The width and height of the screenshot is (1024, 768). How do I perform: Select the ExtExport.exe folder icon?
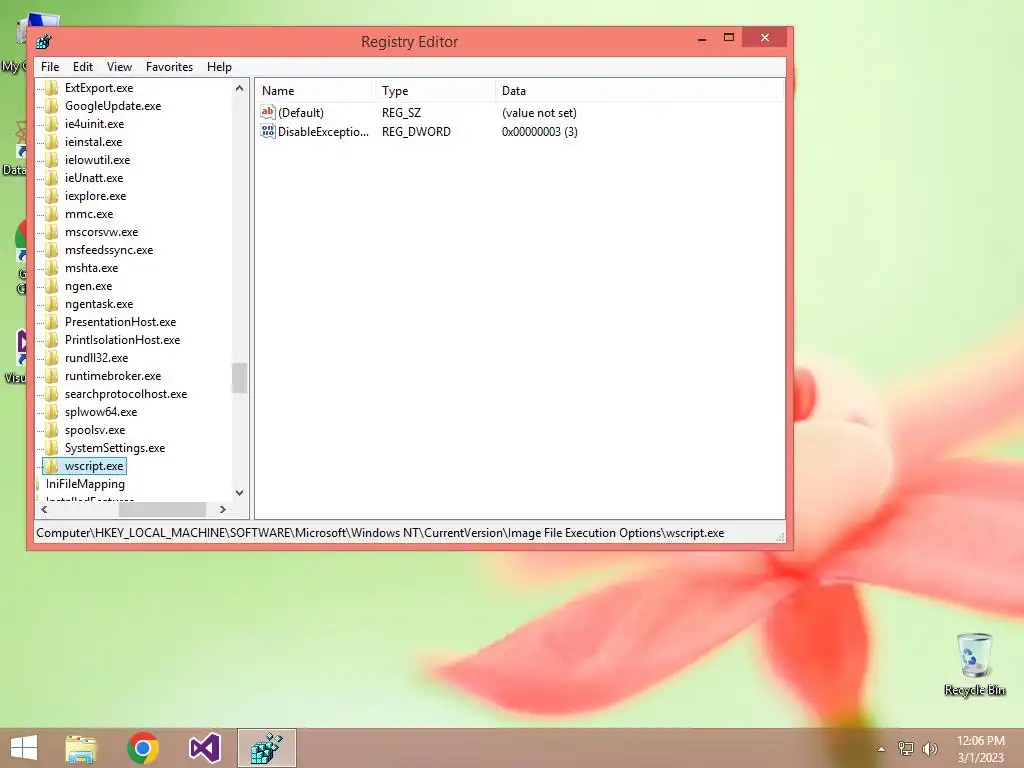[x=52, y=88]
